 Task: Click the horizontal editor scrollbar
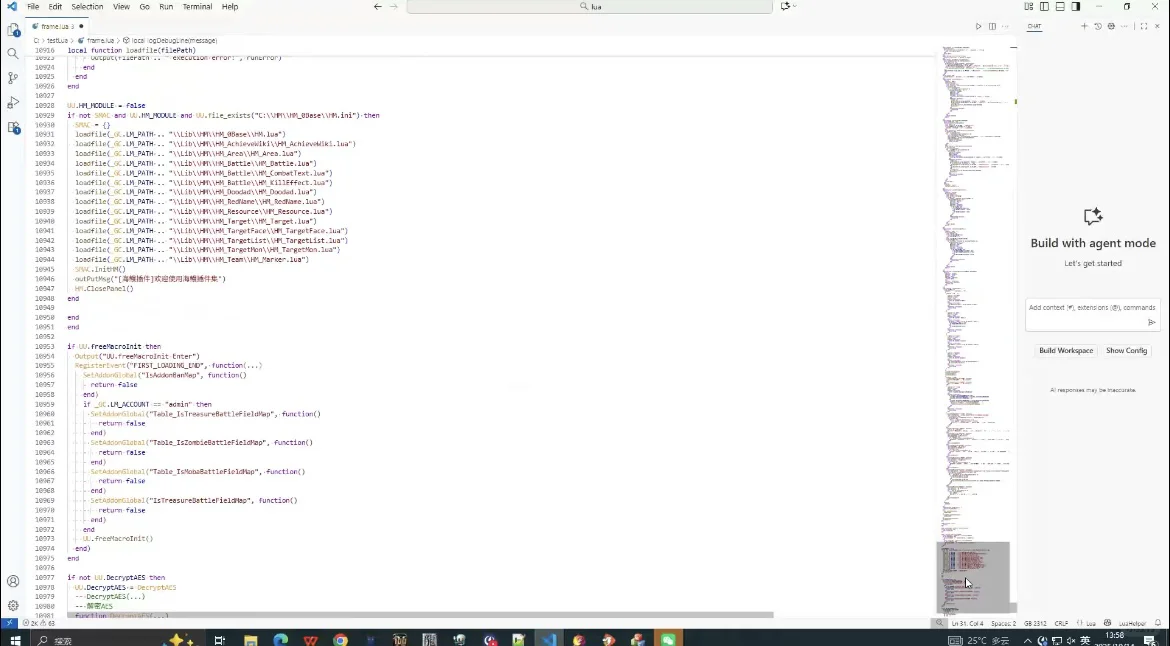420,615
